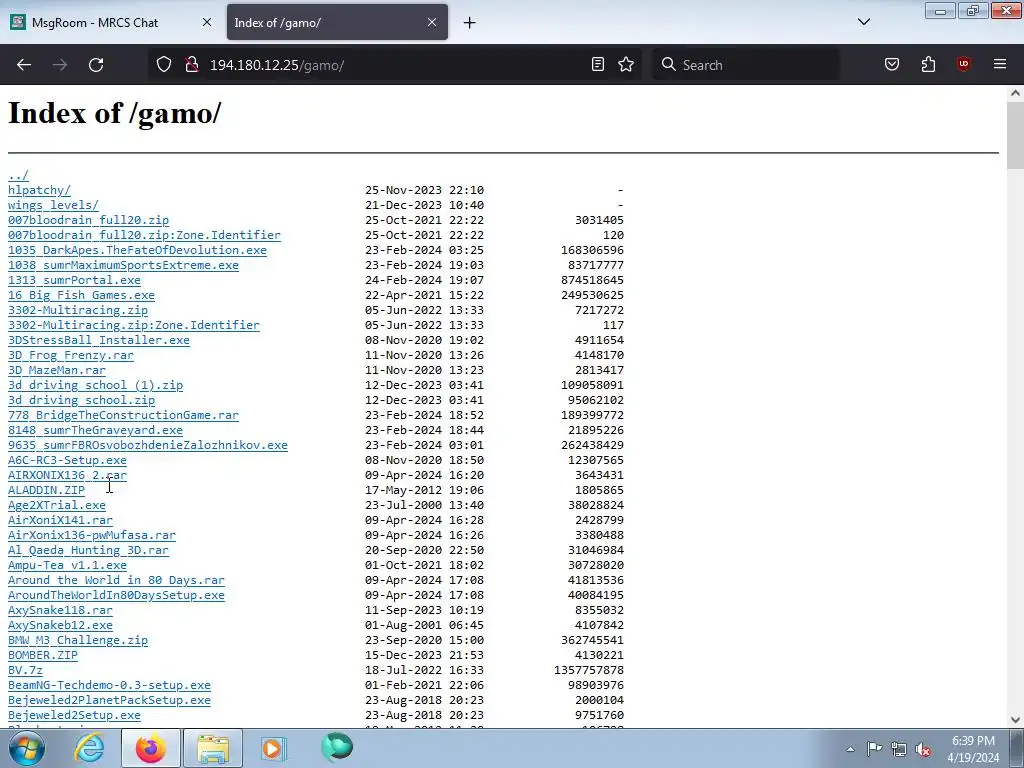This screenshot has width=1024, height=768.
Task: Open the Pocket save icon
Action: point(892,65)
